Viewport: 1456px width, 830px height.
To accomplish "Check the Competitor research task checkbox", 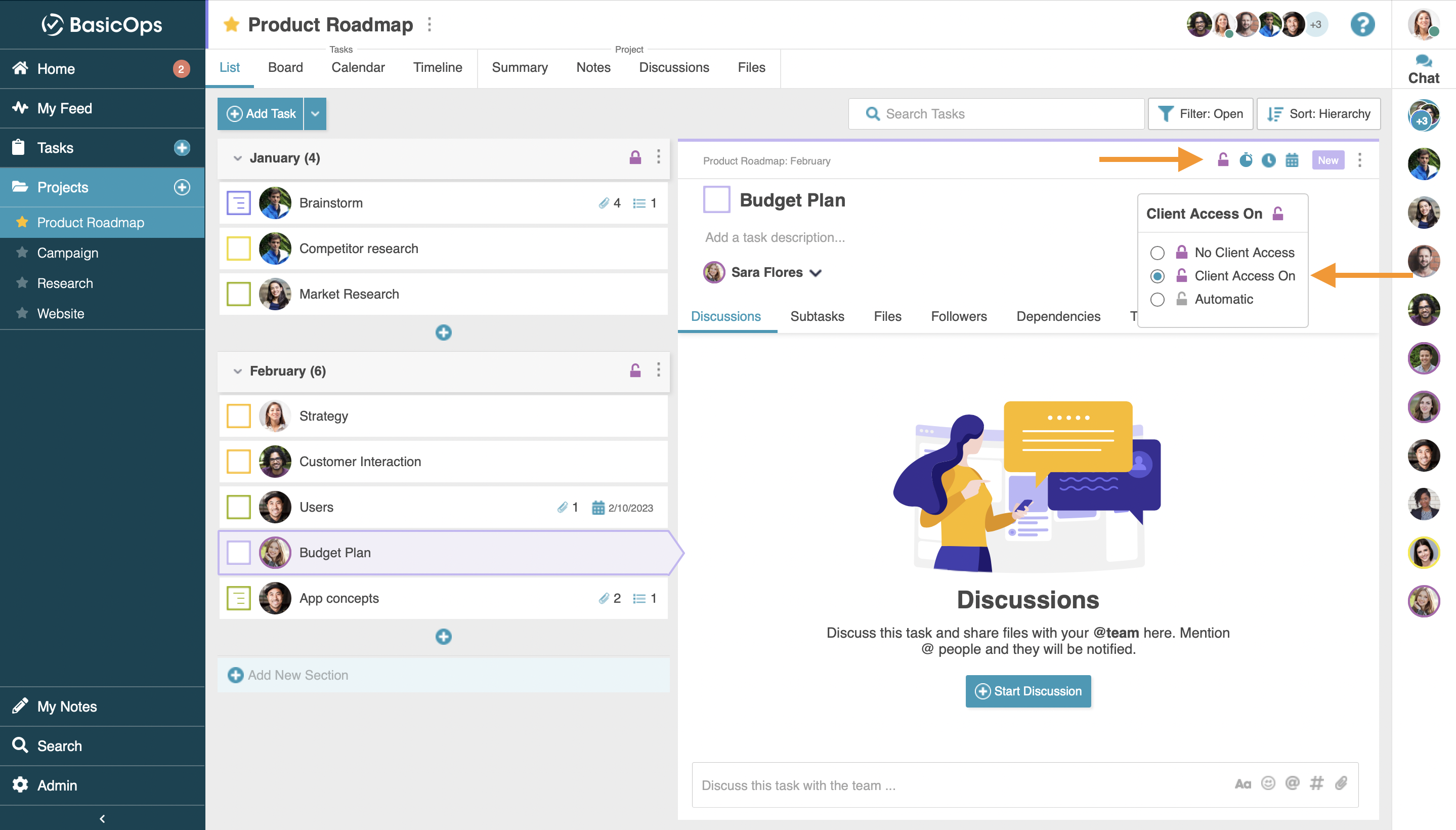I will (238, 248).
